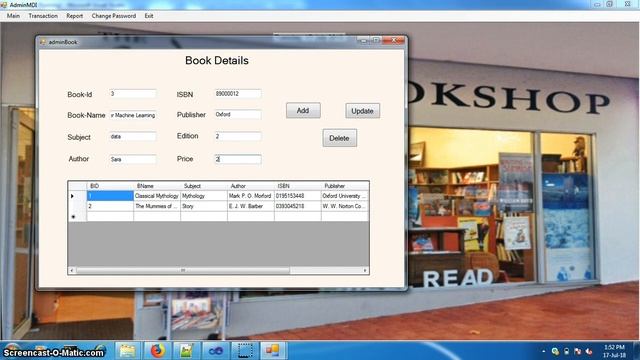Focus the Book-Id input field
Screen dimensions: 640x360
click(x=133, y=94)
